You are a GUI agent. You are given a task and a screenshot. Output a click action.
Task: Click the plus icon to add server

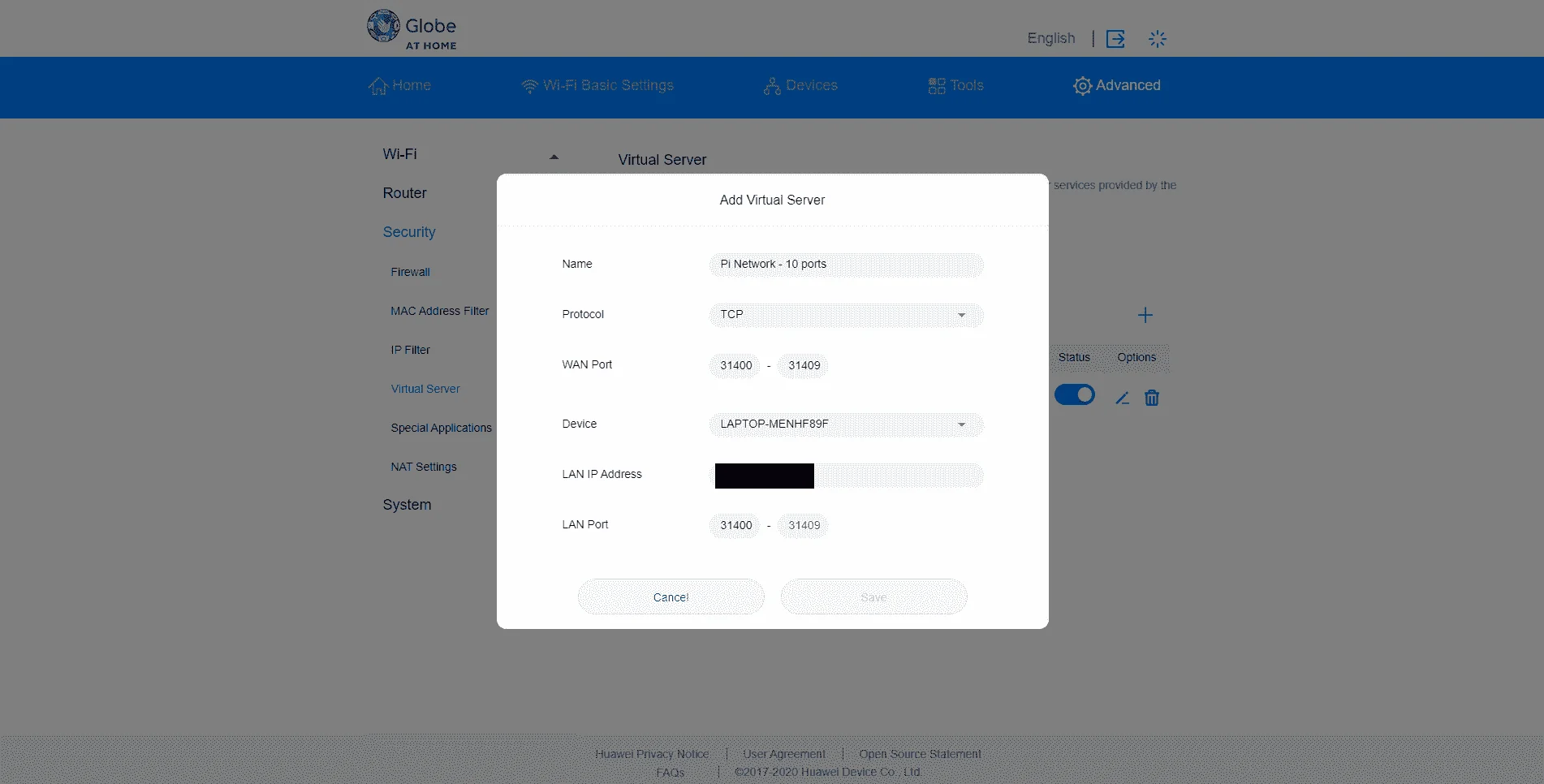click(x=1145, y=315)
